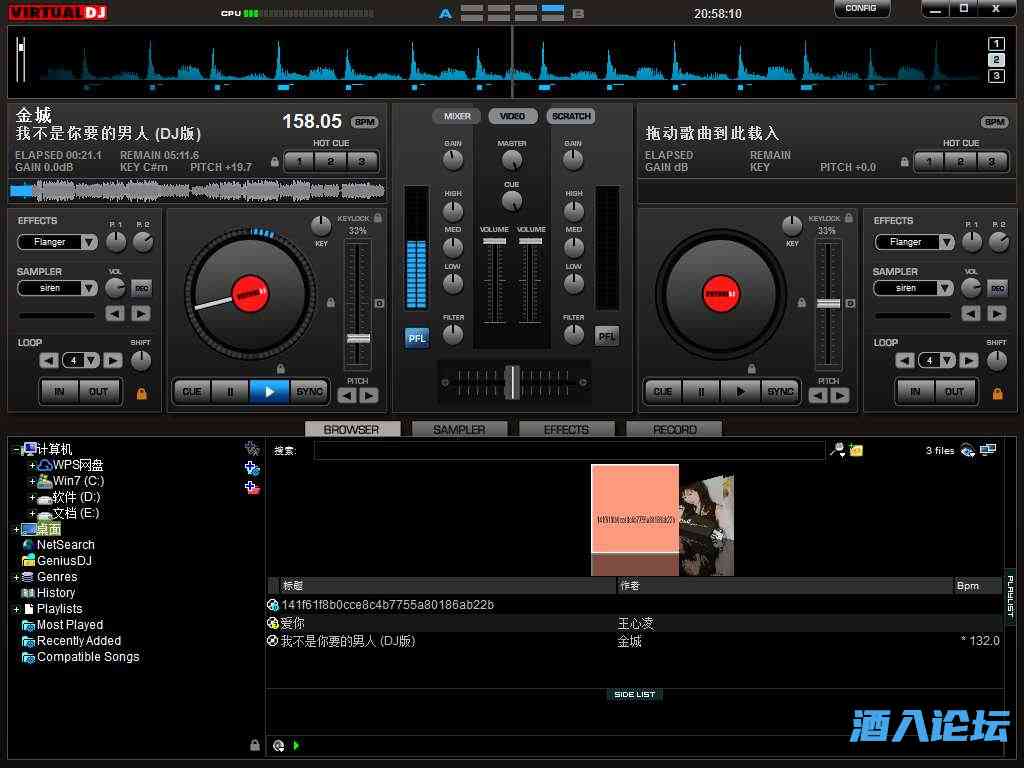Switch to the SAMPLER tab

[x=459, y=430]
